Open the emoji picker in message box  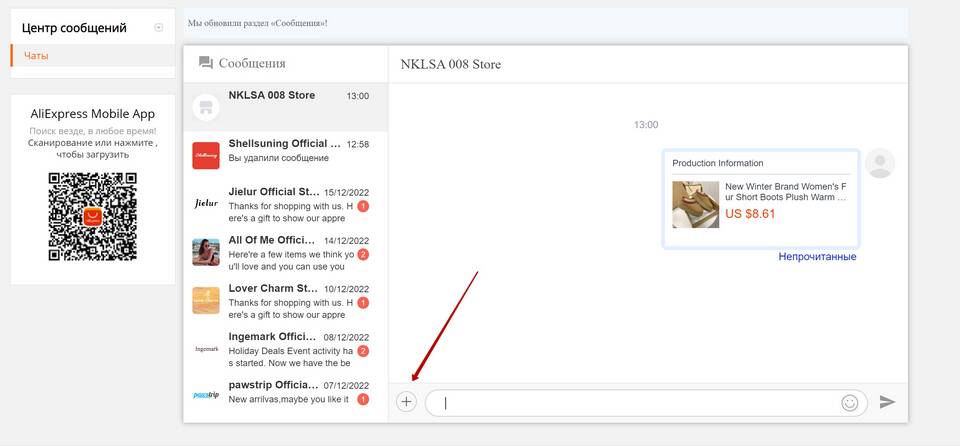[x=849, y=403]
